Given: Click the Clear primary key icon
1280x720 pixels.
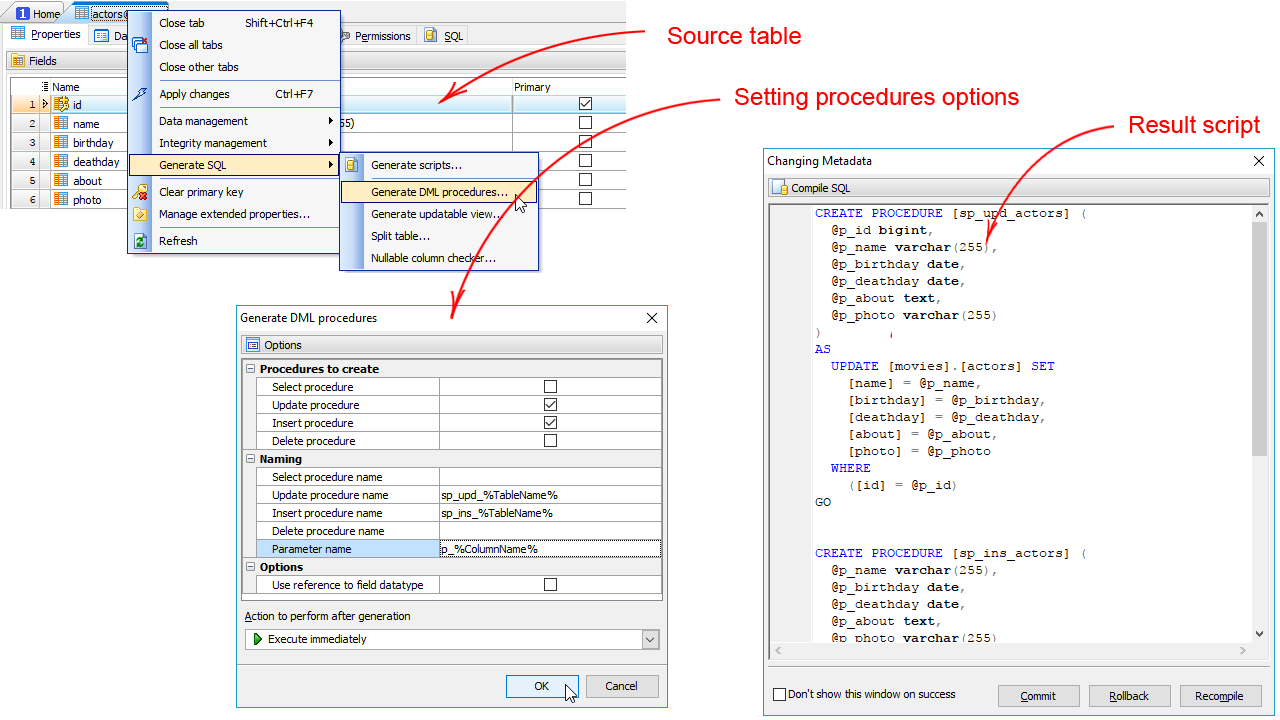Looking at the screenshot, I should [x=140, y=192].
